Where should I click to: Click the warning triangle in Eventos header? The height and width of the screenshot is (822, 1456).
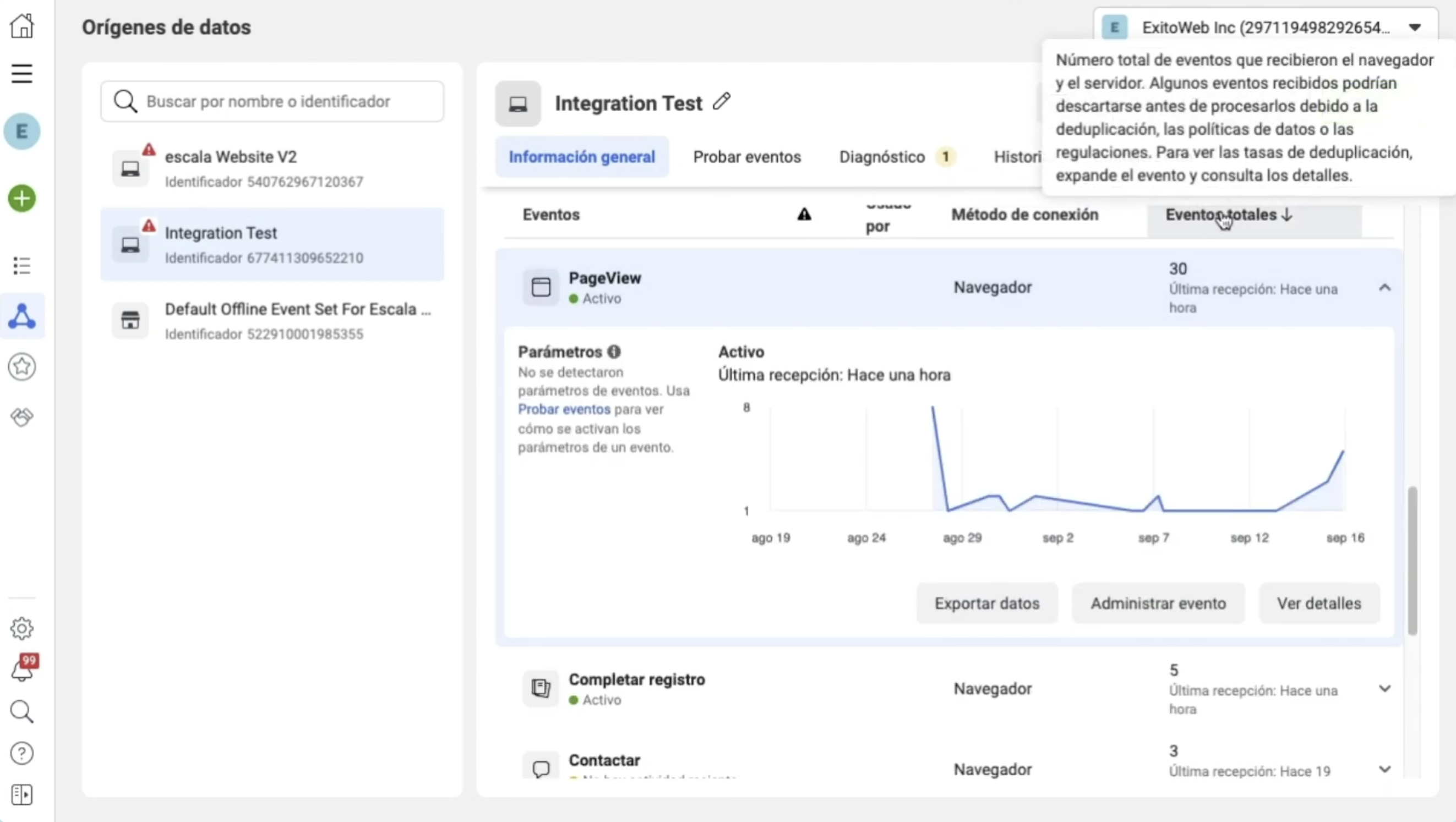coord(804,215)
